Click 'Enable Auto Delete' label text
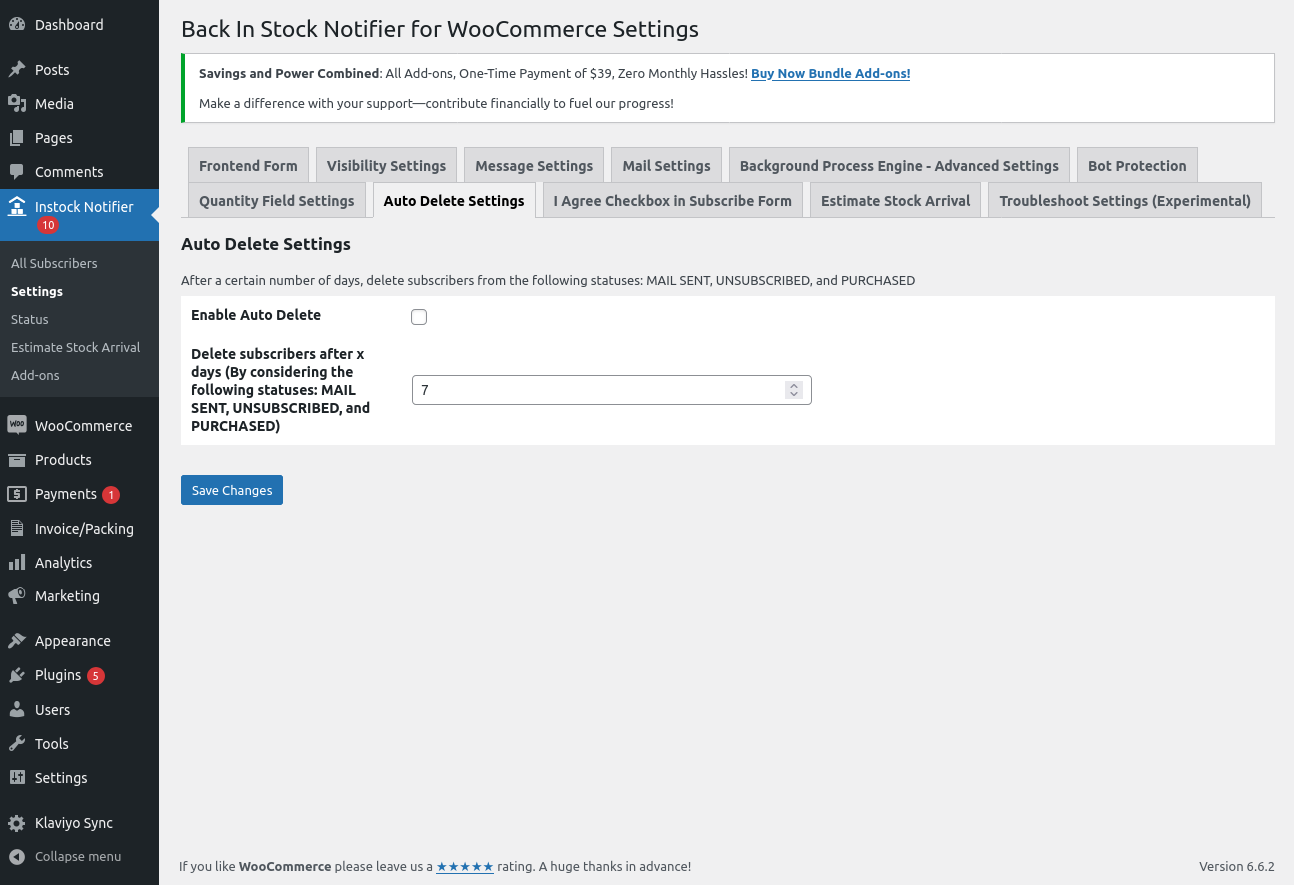Image resolution: width=1294 pixels, height=885 pixels. point(256,315)
